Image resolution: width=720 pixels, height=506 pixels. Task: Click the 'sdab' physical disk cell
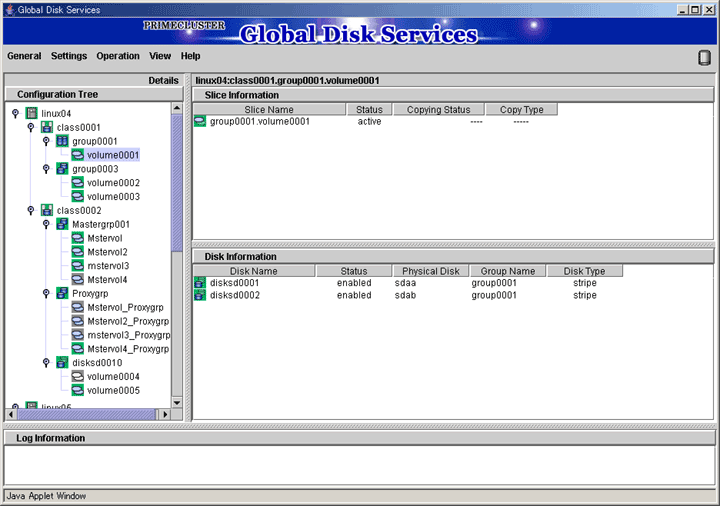coord(405,295)
